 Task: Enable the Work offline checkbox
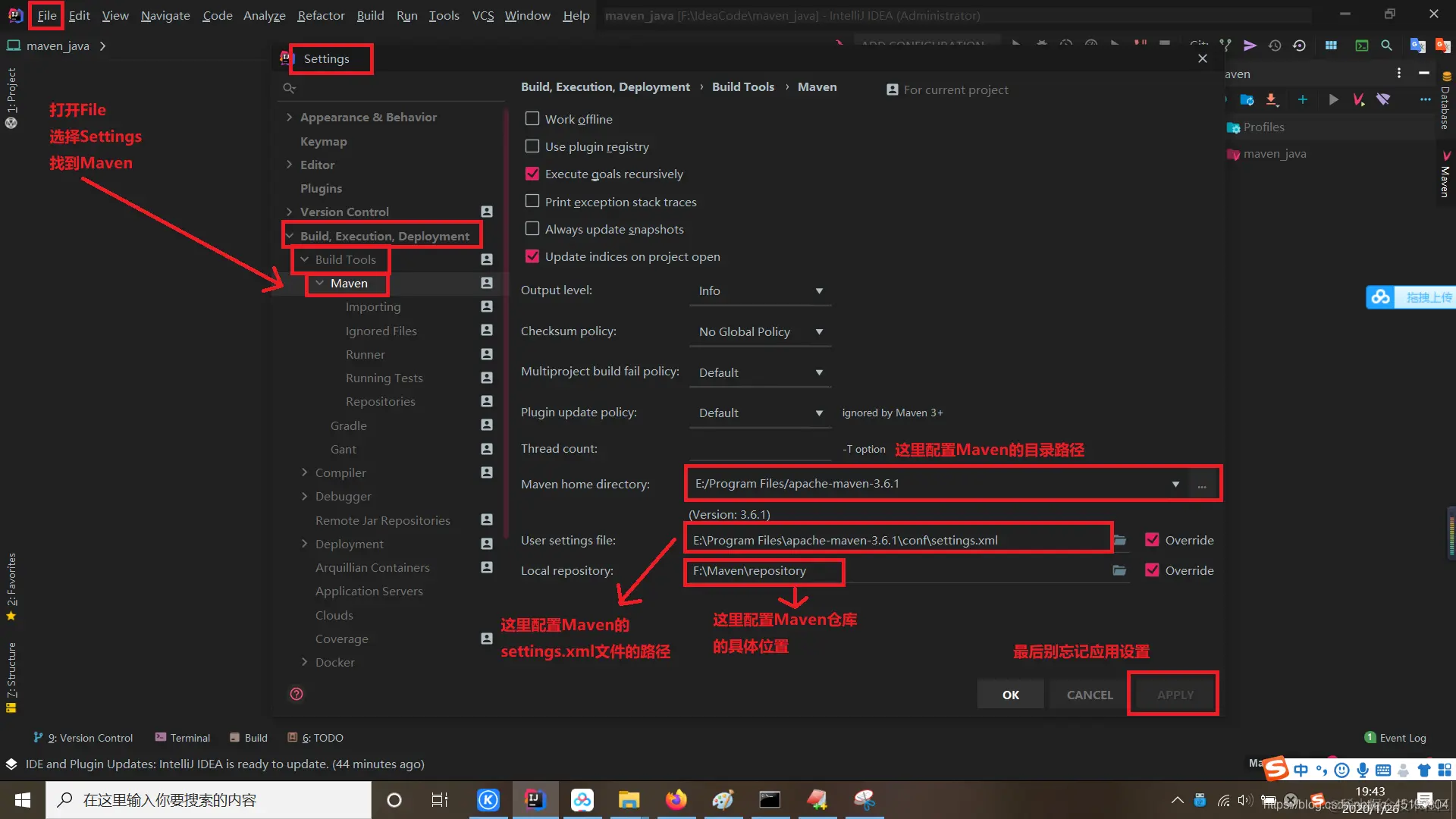coord(532,119)
